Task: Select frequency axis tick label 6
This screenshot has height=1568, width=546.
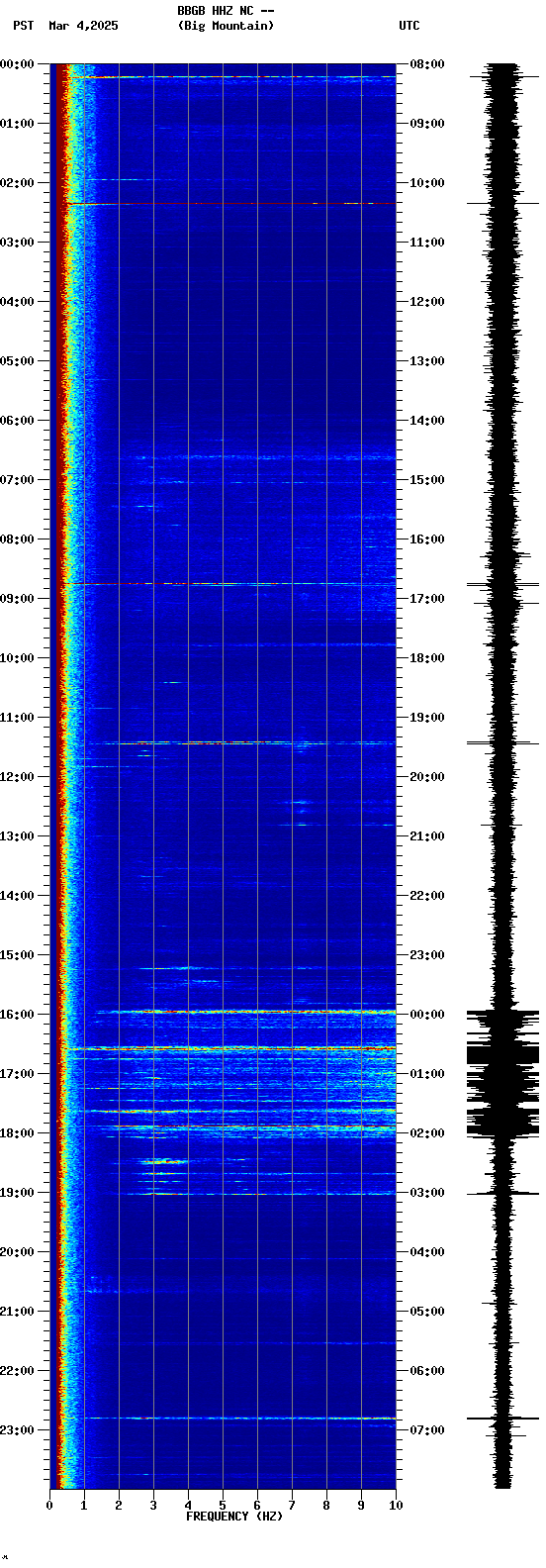Action: (257, 1506)
